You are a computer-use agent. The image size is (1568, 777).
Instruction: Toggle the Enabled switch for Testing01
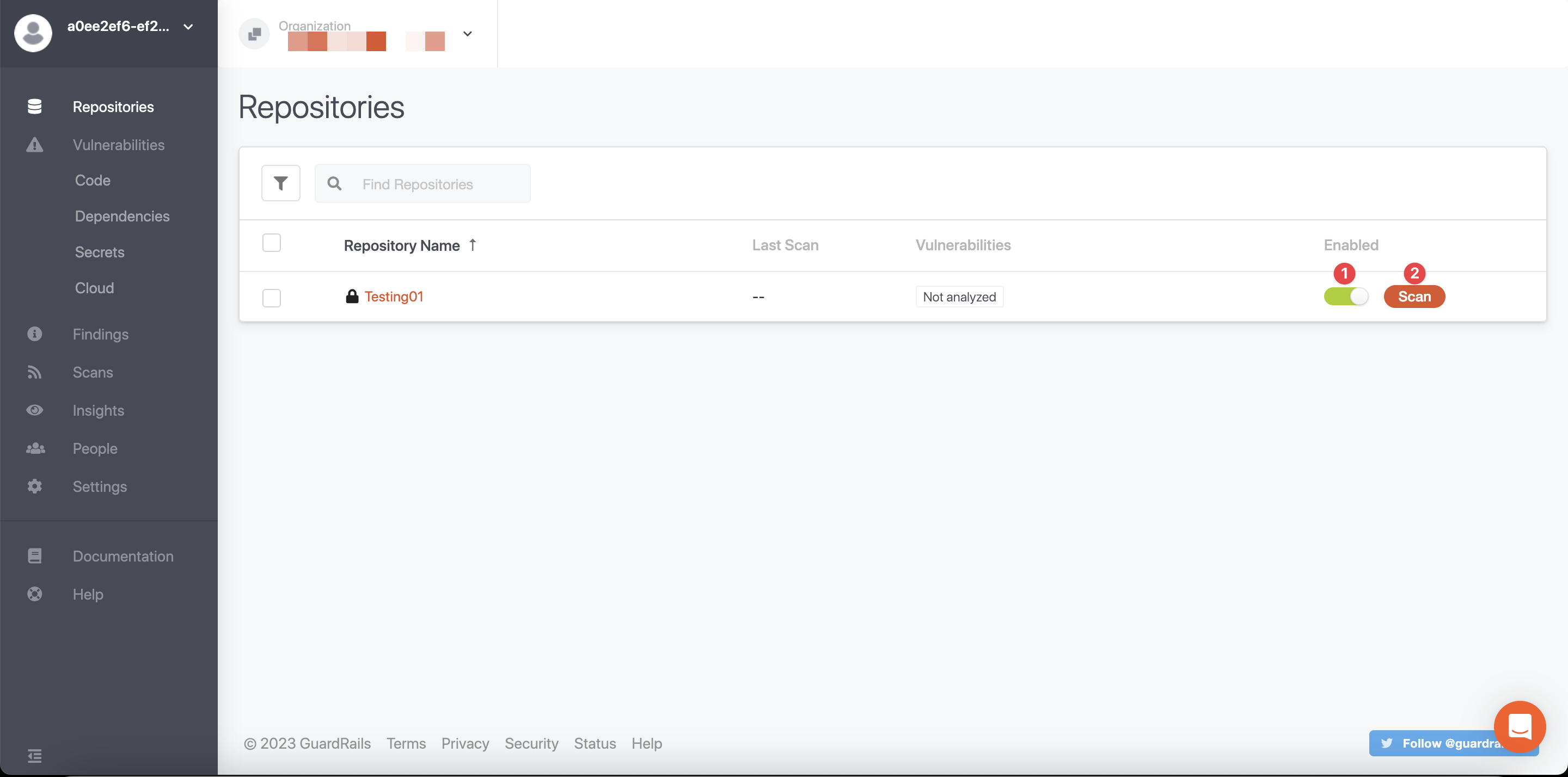[1345, 297]
